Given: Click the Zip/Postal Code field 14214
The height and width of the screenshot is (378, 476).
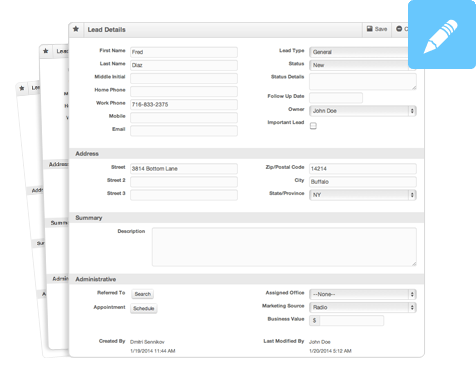Looking at the screenshot, I should click(x=363, y=169).
